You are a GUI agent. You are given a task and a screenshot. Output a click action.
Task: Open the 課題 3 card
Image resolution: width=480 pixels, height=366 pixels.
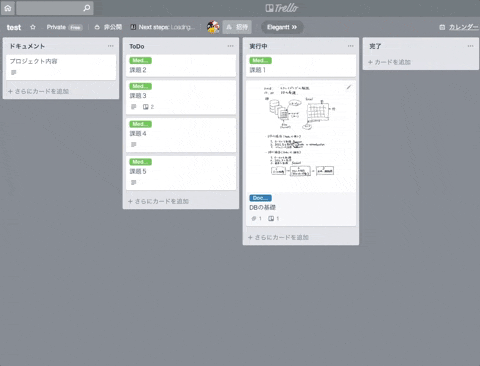(181, 97)
